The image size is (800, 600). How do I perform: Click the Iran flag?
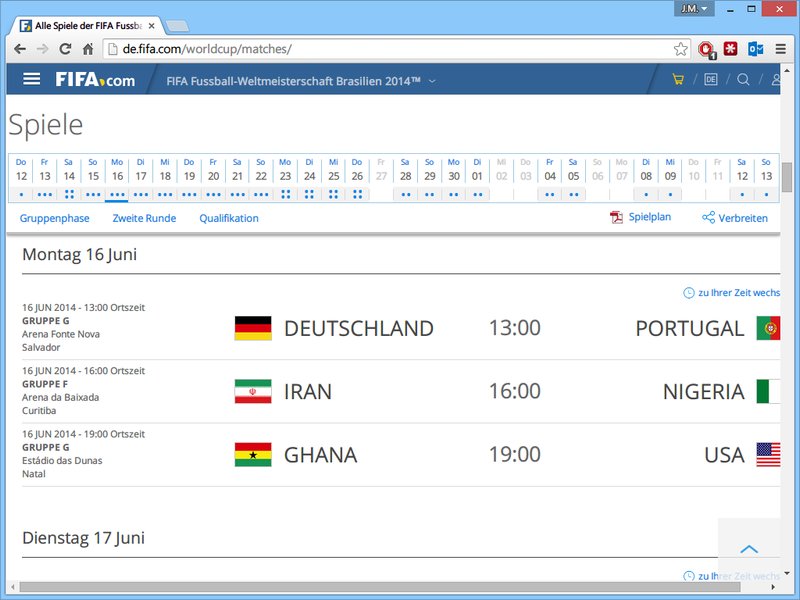[253, 391]
